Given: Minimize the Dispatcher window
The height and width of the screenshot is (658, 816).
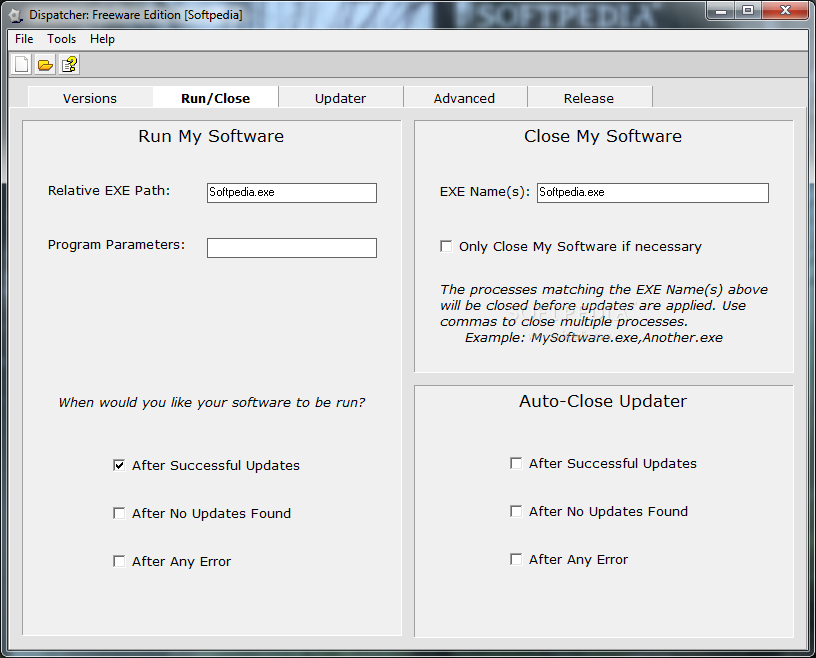Looking at the screenshot, I should pos(721,11).
